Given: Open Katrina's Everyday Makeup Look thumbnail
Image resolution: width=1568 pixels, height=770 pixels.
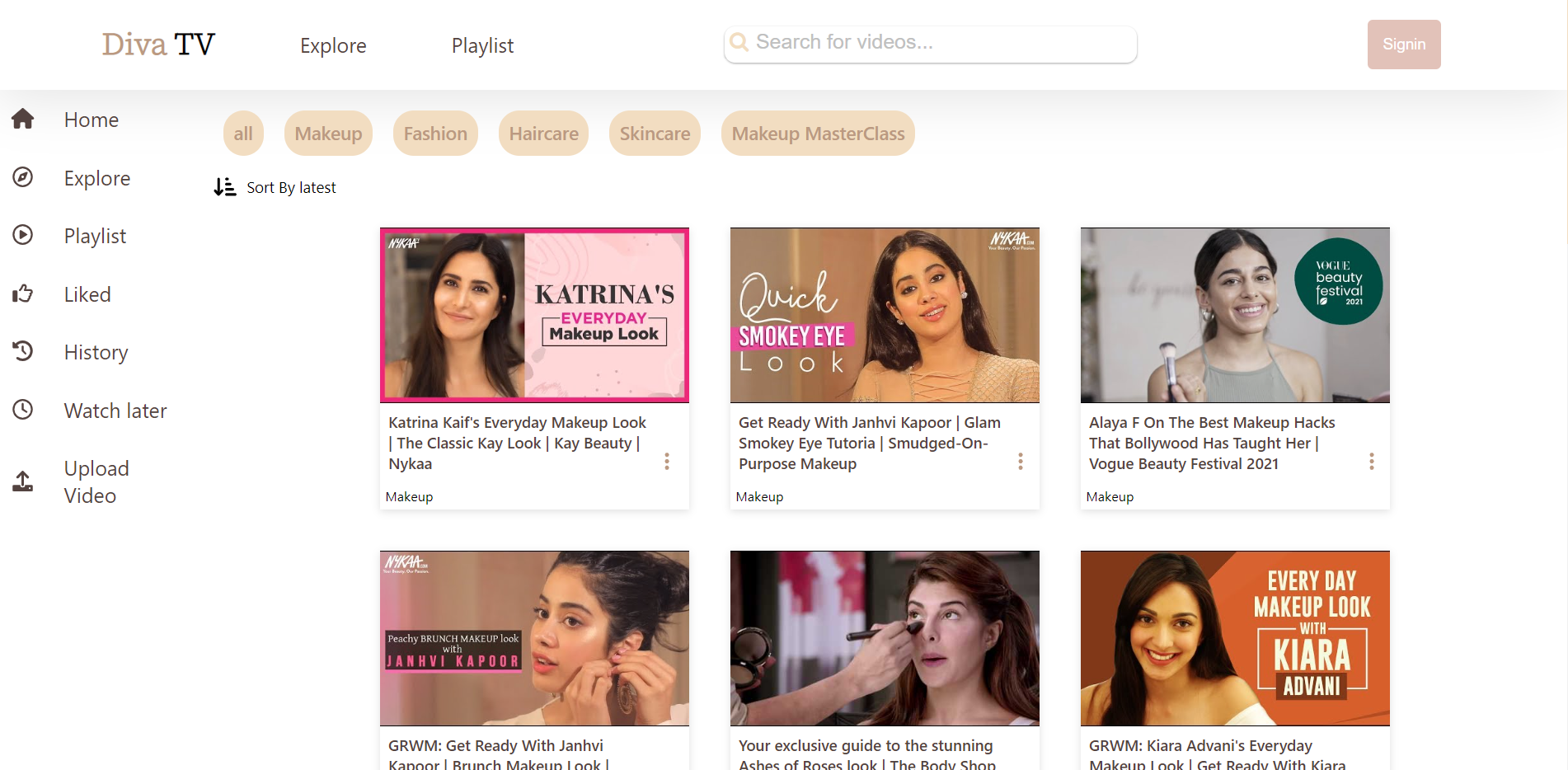Looking at the screenshot, I should click(x=534, y=315).
